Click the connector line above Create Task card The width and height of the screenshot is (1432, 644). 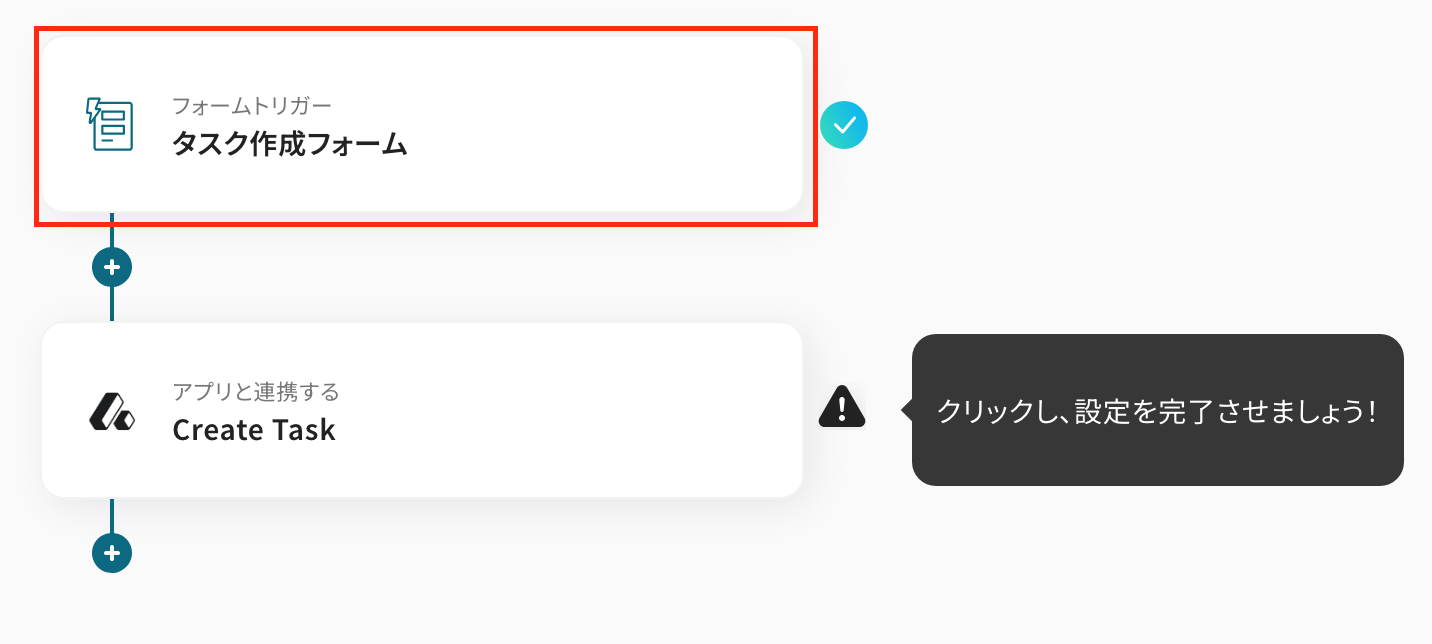point(112,305)
